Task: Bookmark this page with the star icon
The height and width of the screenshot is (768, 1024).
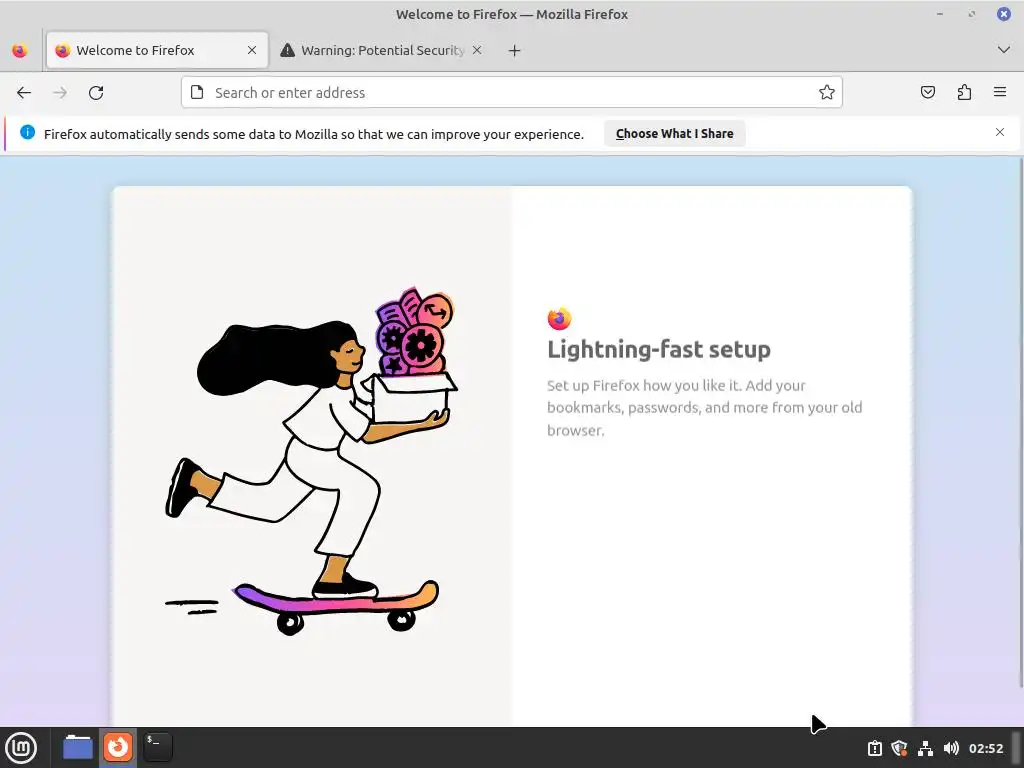Action: [827, 92]
